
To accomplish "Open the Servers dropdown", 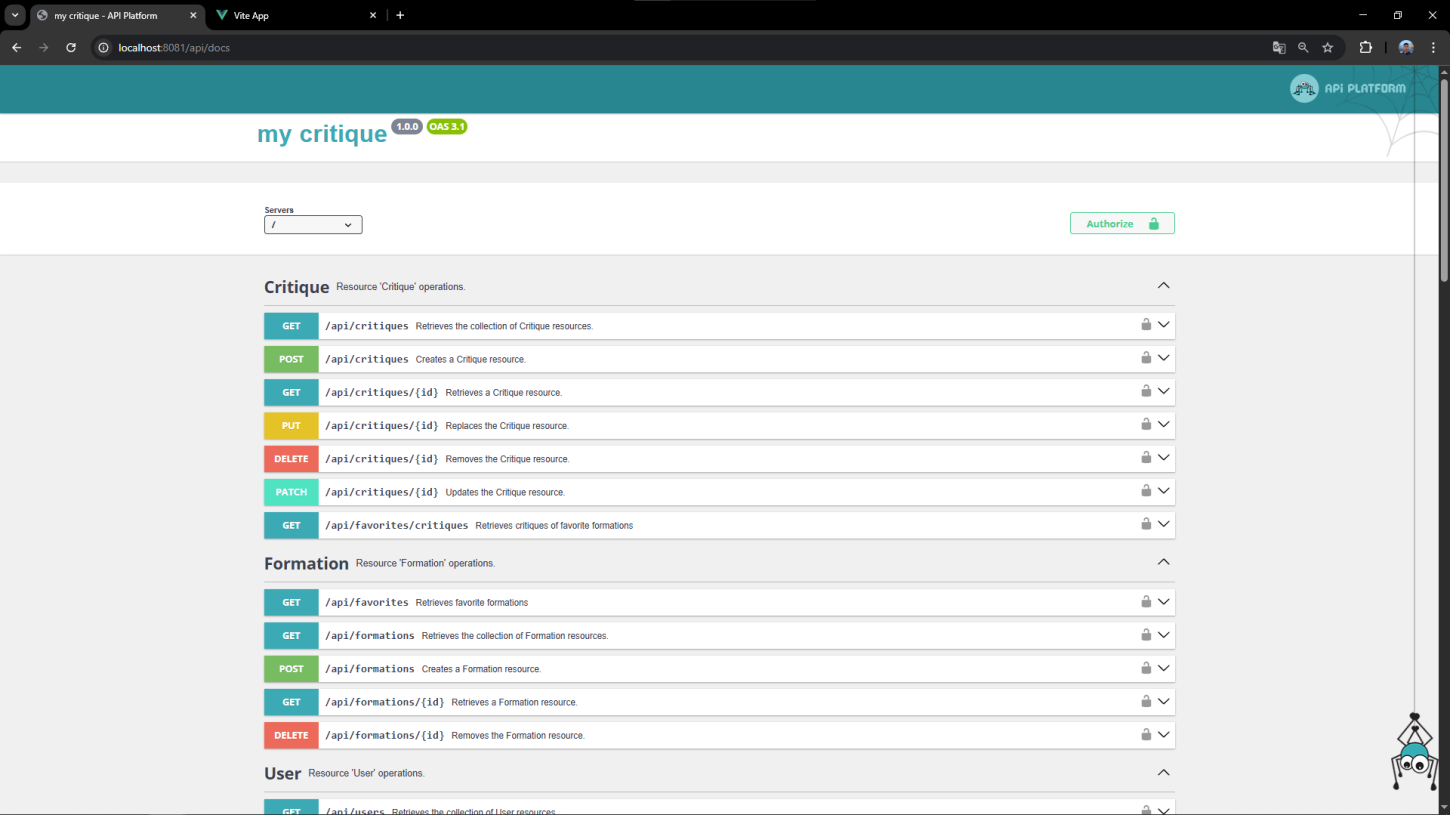I will pyautogui.click(x=313, y=225).
